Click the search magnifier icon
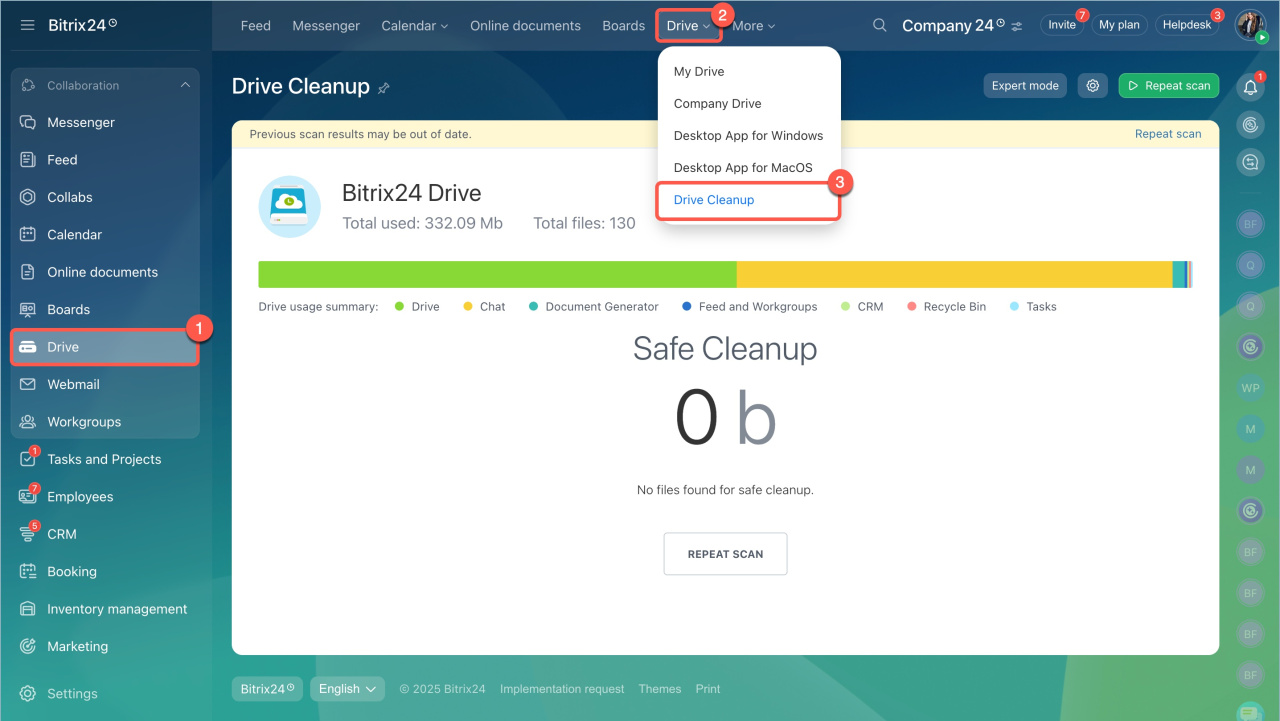Screen dimensions: 1280x721 (x=879, y=26)
